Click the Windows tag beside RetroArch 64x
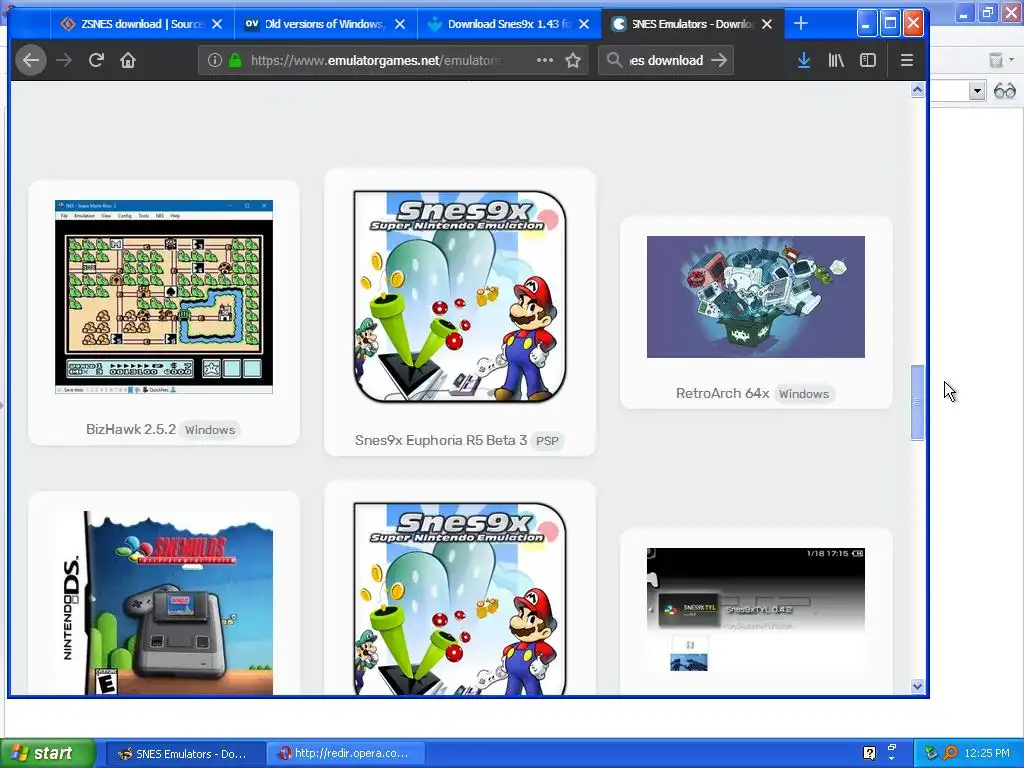1024x768 pixels. click(804, 394)
